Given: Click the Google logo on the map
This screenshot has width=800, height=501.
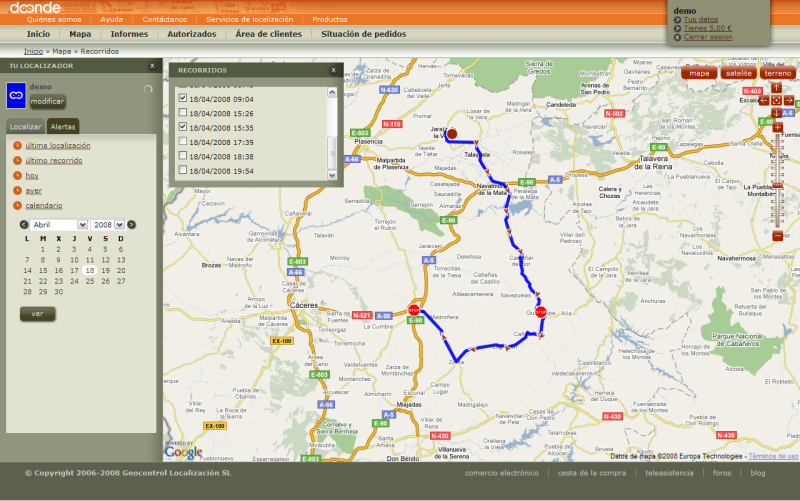Looking at the screenshot, I should tap(184, 452).
